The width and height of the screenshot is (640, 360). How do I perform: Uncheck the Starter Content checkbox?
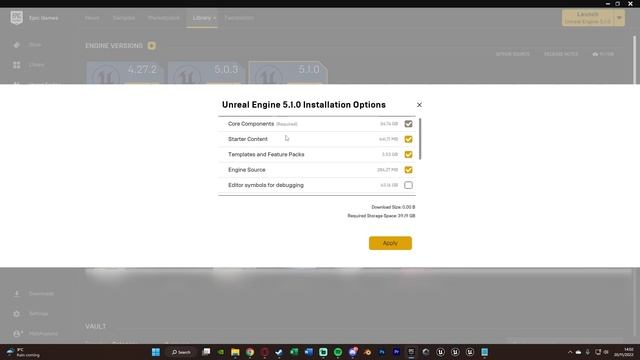(x=408, y=139)
